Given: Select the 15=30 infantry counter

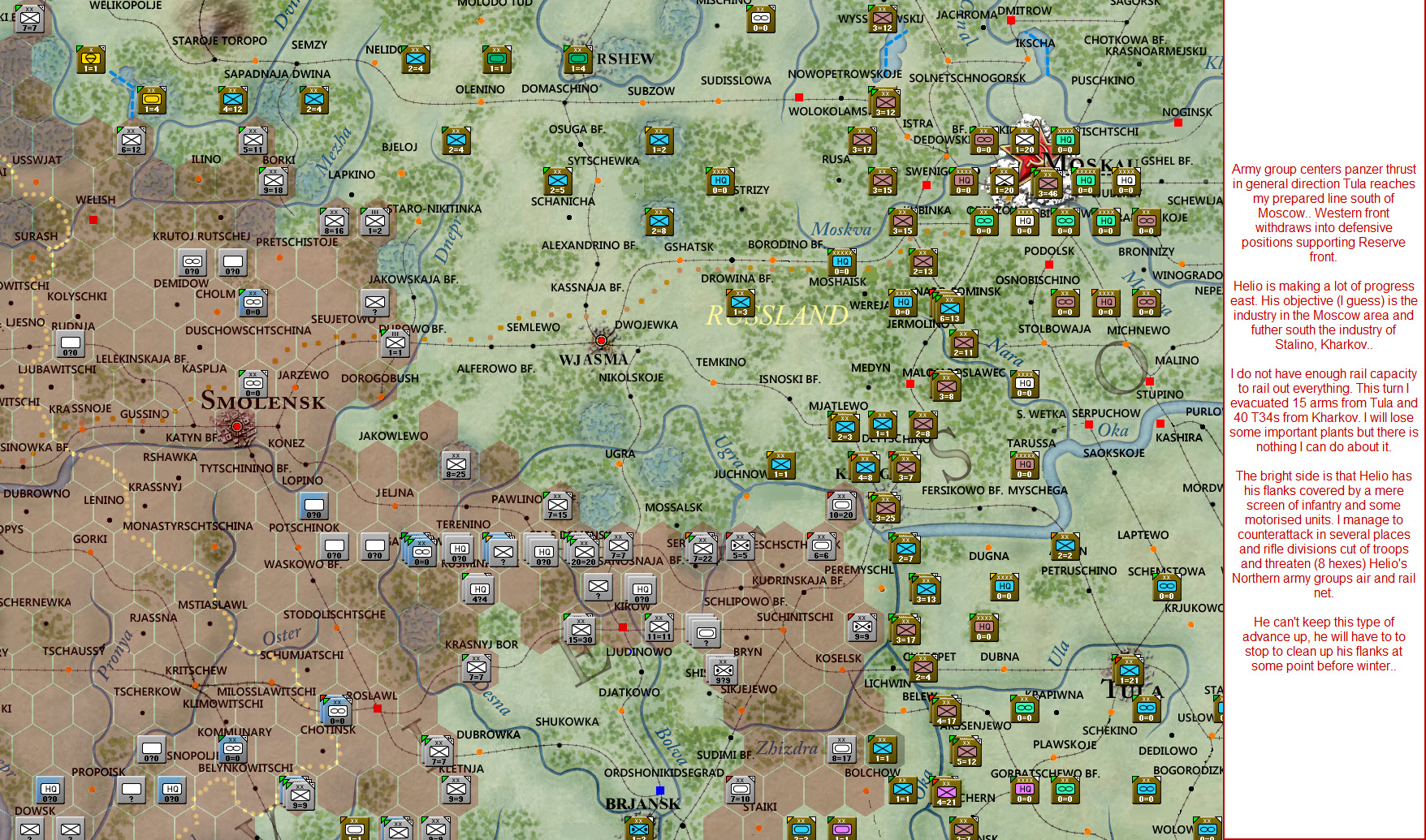Looking at the screenshot, I should [580, 630].
